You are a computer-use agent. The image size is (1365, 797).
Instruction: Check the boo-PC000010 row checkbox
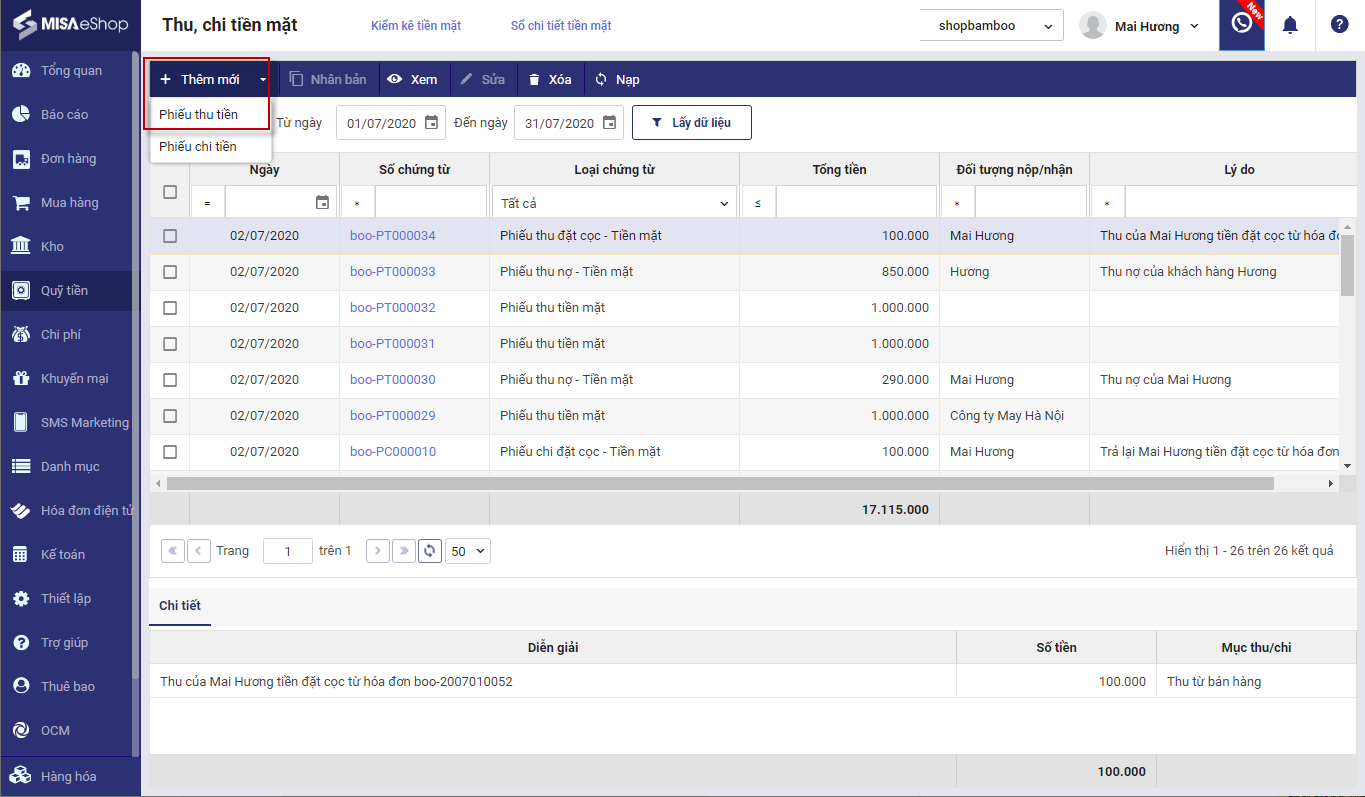170,452
